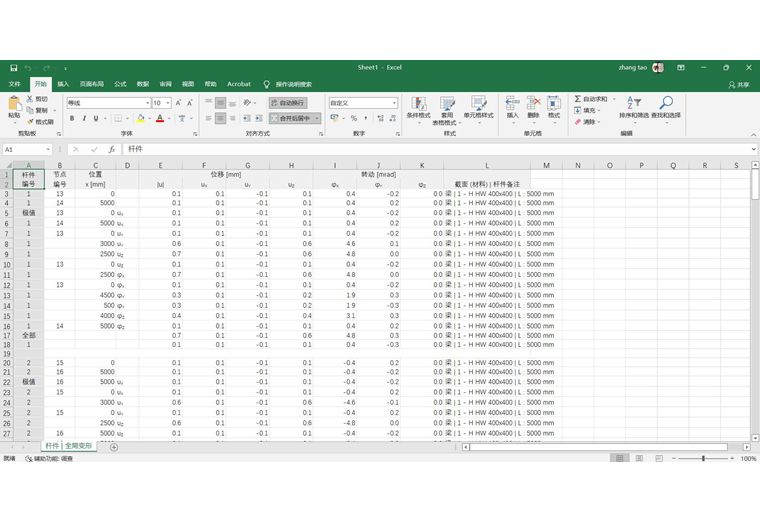The height and width of the screenshot is (522, 760).
Task: Collapse the ribbon using the up chevron
Action: coord(753,135)
